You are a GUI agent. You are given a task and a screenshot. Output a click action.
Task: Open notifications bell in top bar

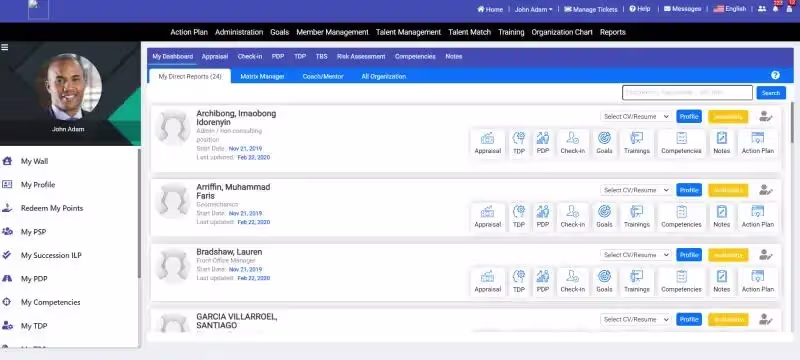click(x=776, y=9)
